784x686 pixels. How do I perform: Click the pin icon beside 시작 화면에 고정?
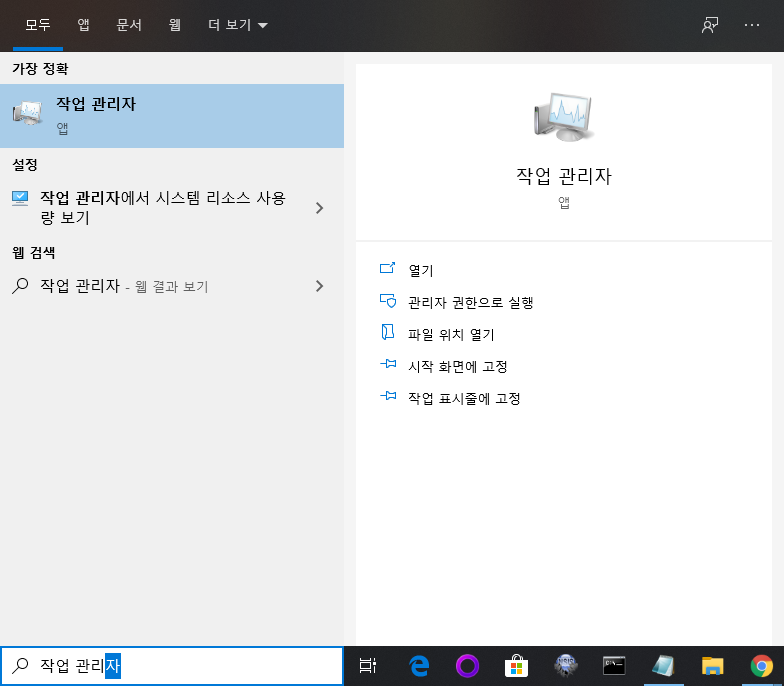[x=388, y=364]
